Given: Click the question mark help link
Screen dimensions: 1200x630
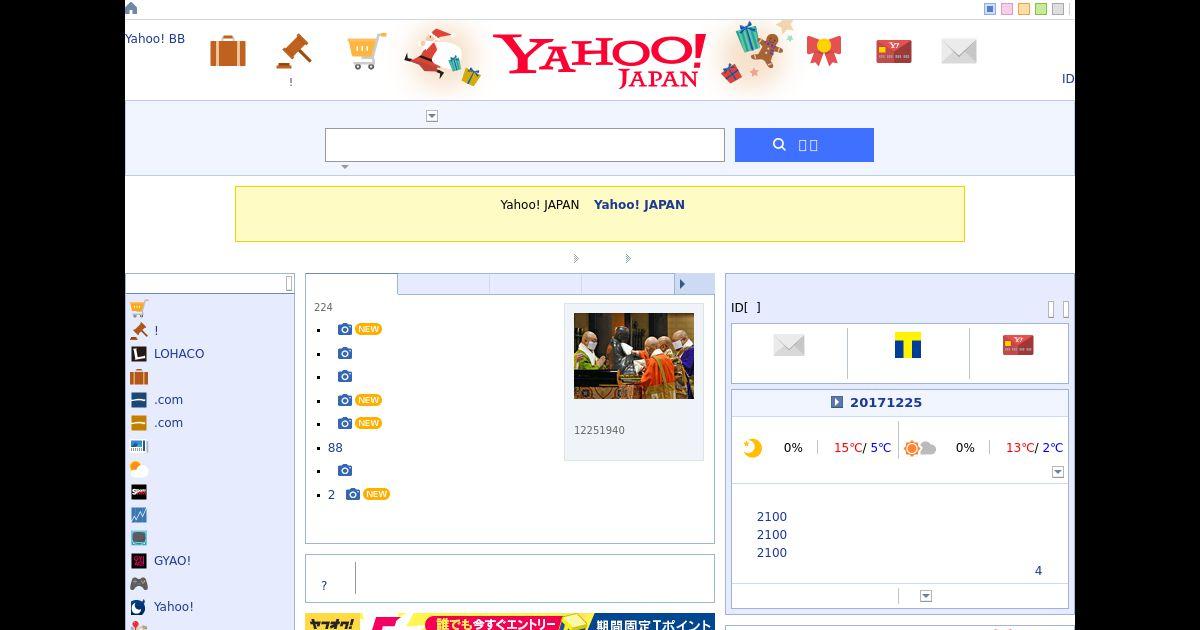Looking at the screenshot, I should pyautogui.click(x=323, y=586).
